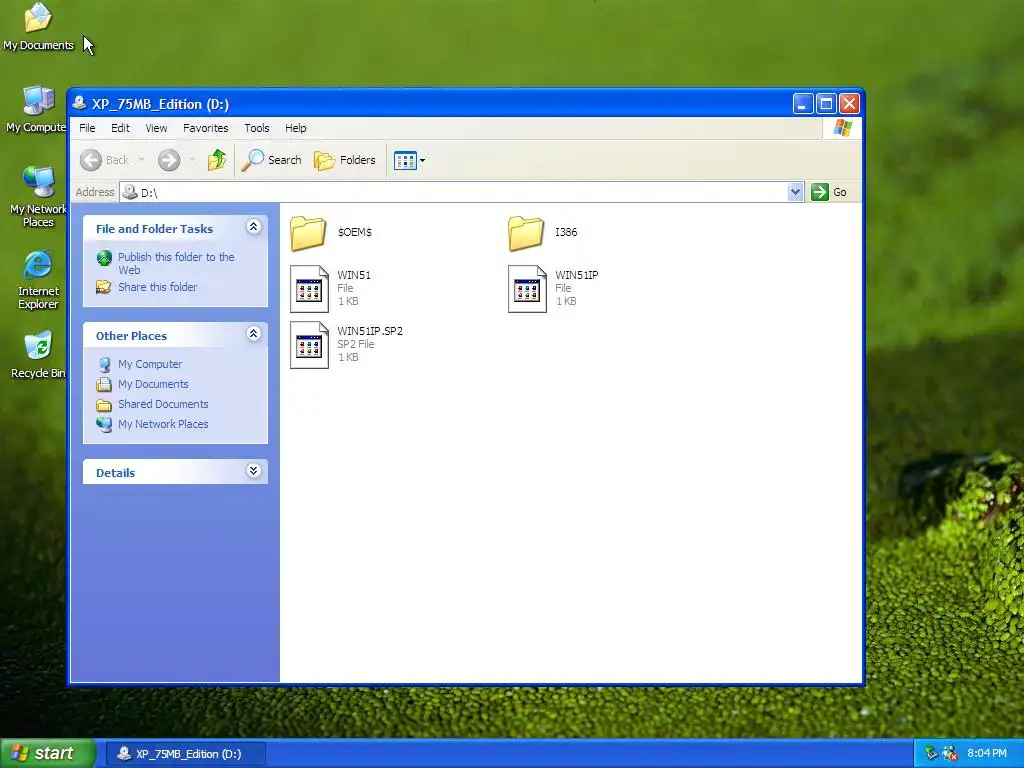This screenshot has height=768, width=1024.
Task: Click Publish this folder to the Web
Action: [176, 263]
